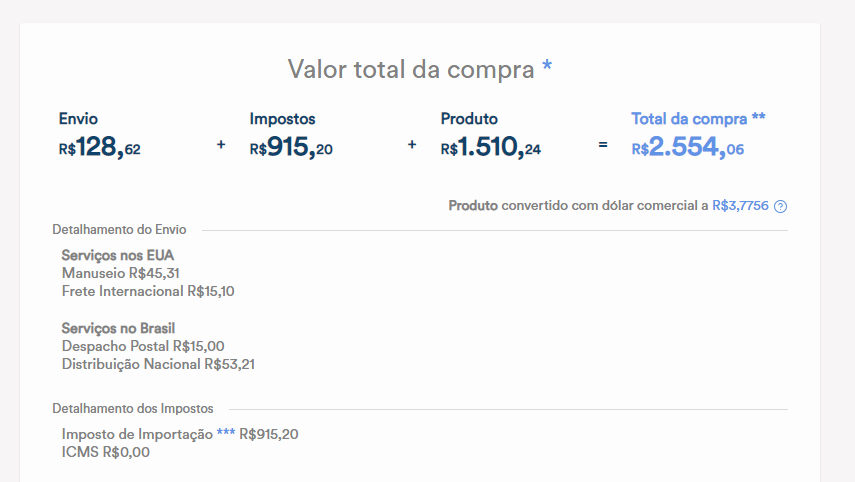Click the Distribuição Nacional R$53,21 line
This screenshot has height=482, width=855.
pyautogui.click(x=158, y=364)
